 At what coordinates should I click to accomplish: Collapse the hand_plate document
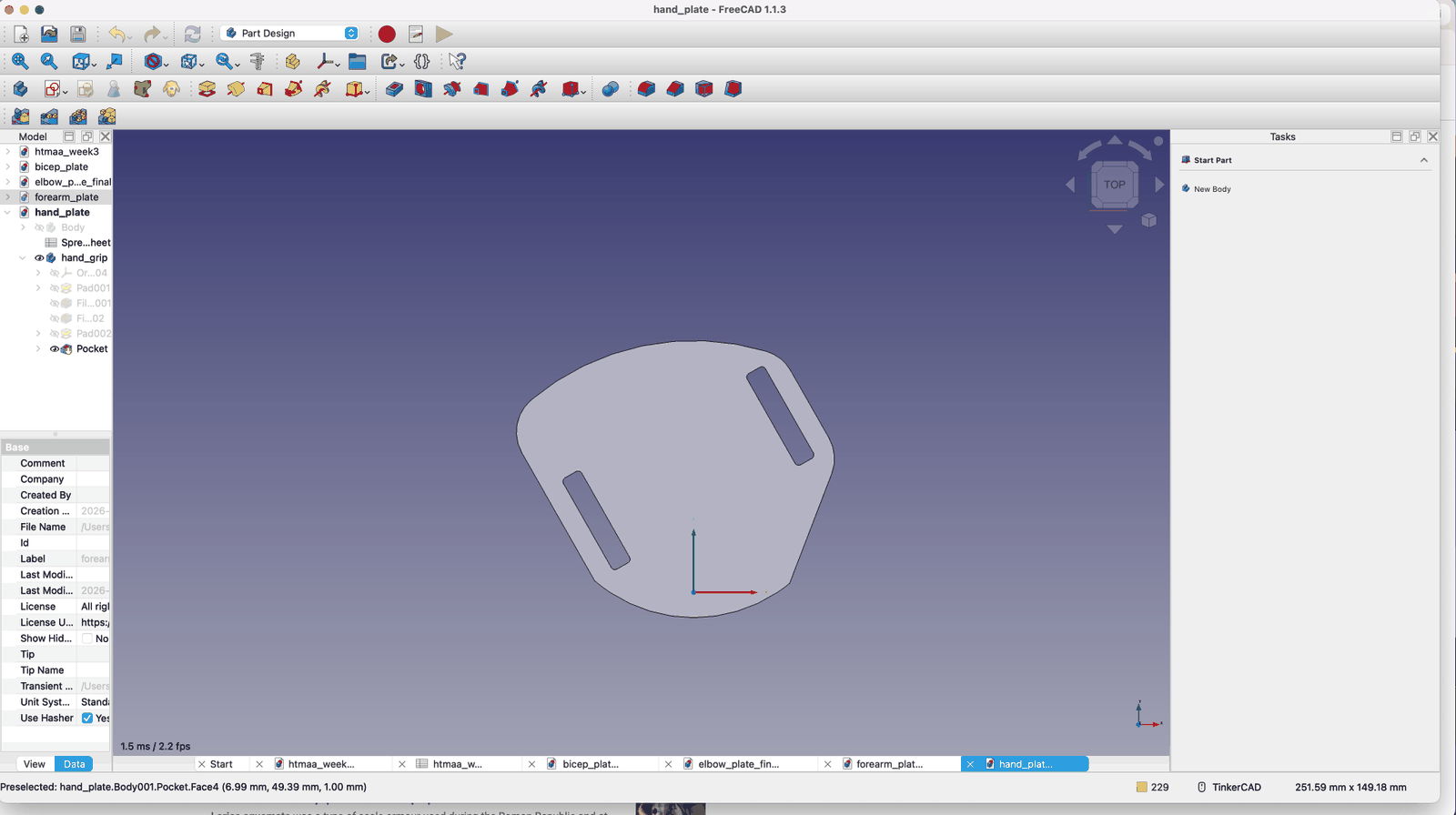pos(8,212)
